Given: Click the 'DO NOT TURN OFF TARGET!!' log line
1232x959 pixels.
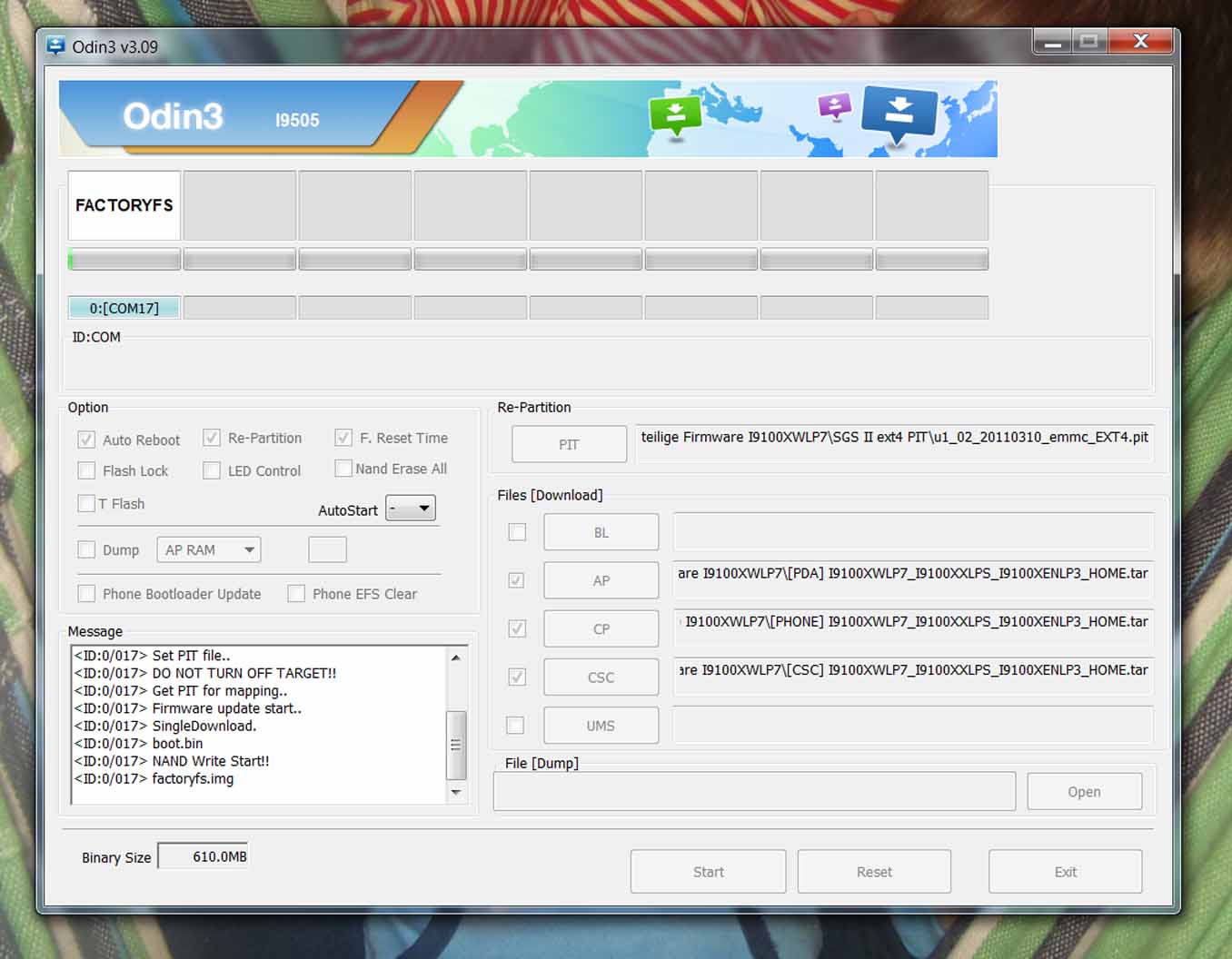Looking at the screenshot, I should pyautogui.click(x=205, y=673).
